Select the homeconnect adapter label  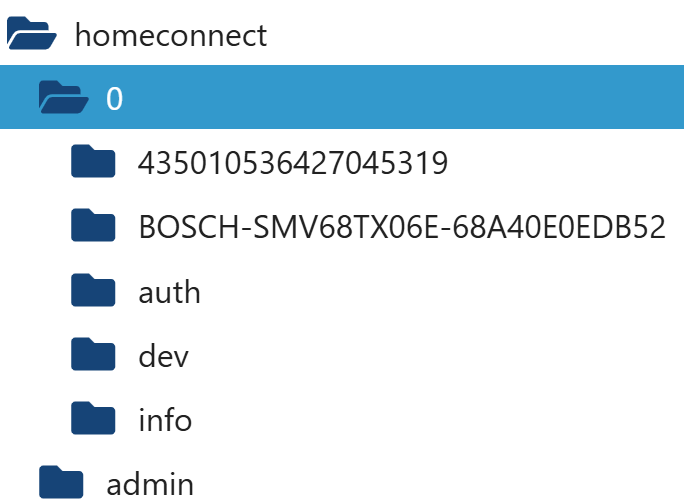[x=171, y=36]
